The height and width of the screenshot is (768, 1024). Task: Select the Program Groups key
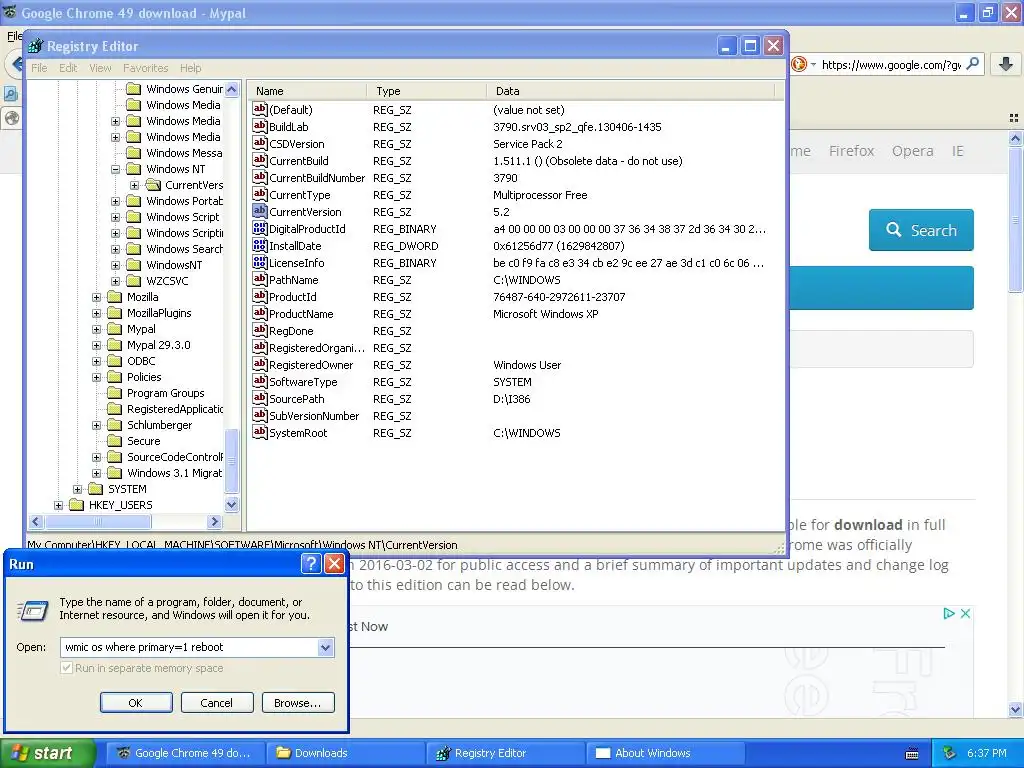click(165, 392)
